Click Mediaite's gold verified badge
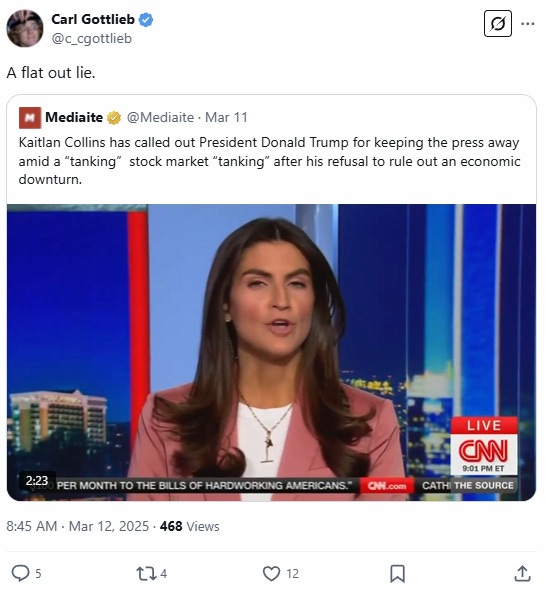 (x=114, y=118)
